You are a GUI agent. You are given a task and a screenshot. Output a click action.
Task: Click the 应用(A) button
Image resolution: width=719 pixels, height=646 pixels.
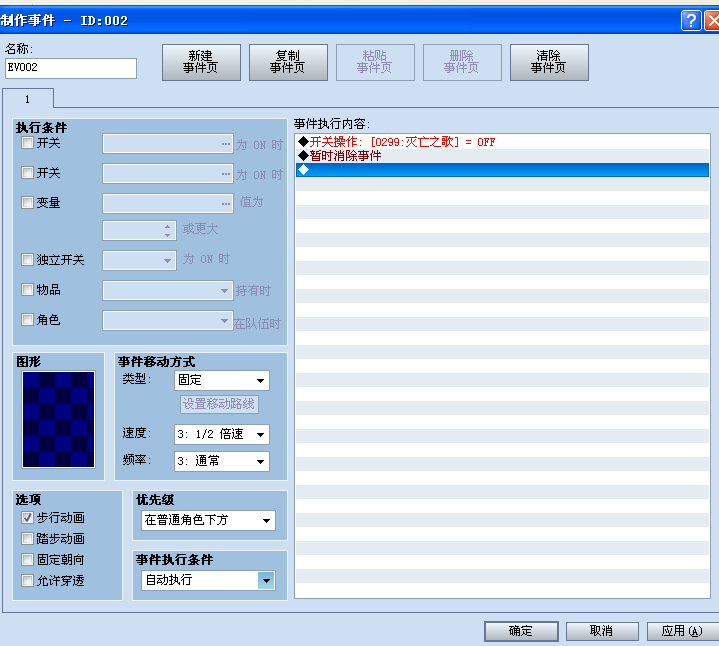pos(682,631)
